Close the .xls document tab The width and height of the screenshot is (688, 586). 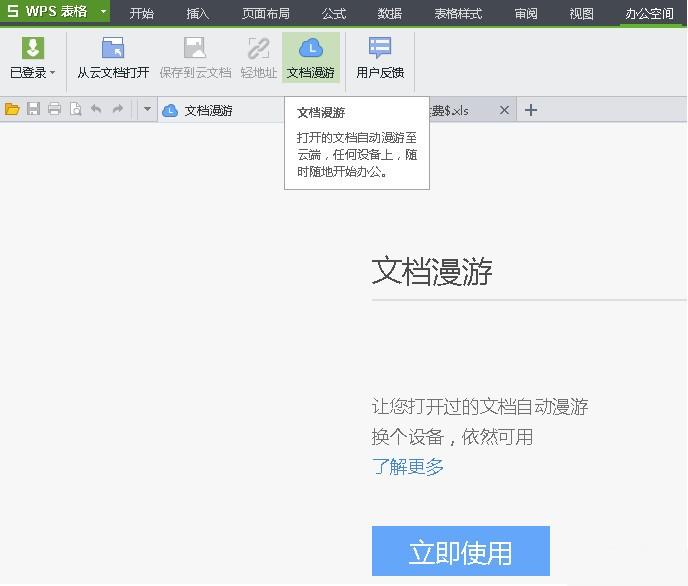504,110
